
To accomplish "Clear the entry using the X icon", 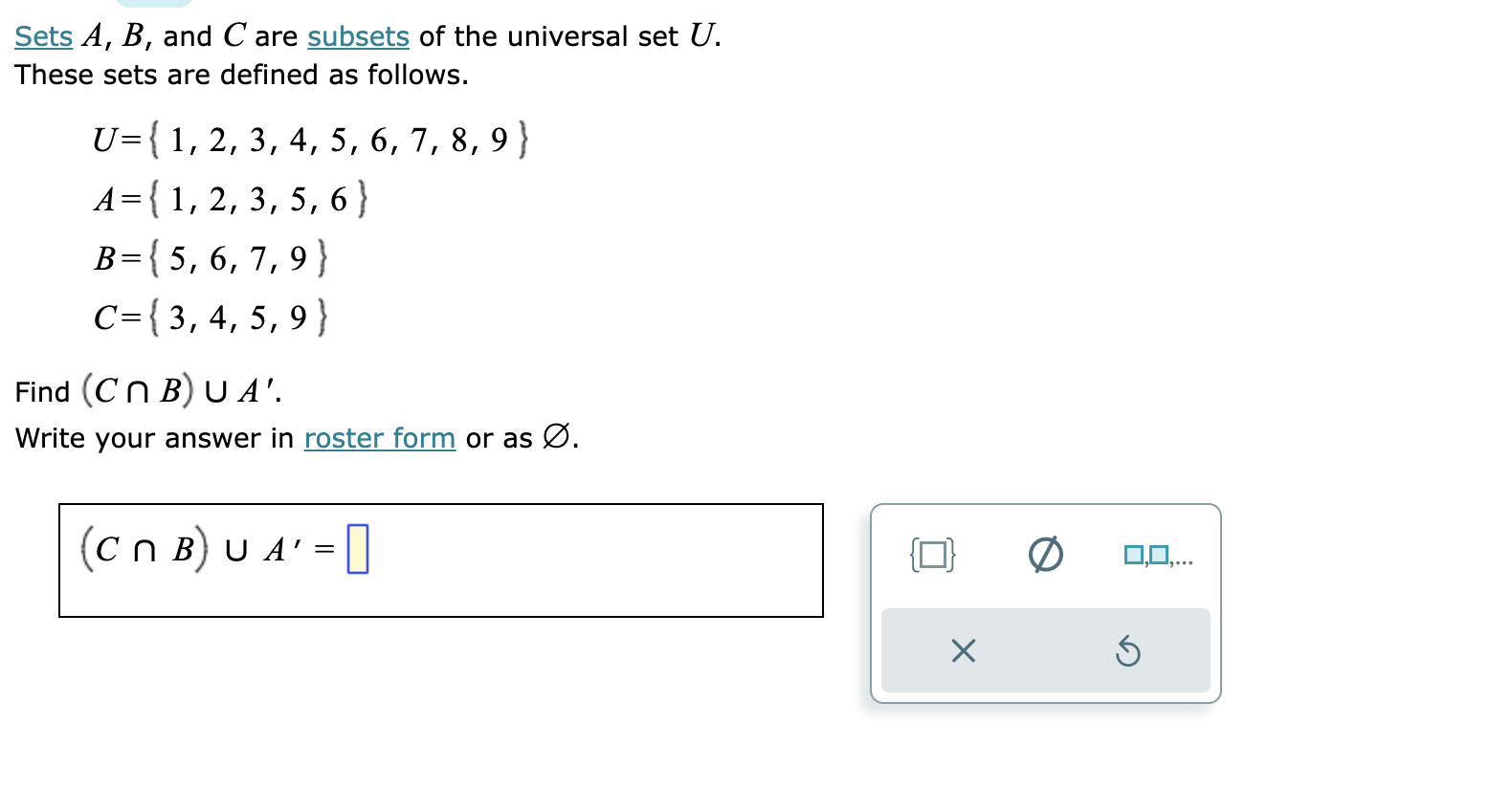I will 964,651.
